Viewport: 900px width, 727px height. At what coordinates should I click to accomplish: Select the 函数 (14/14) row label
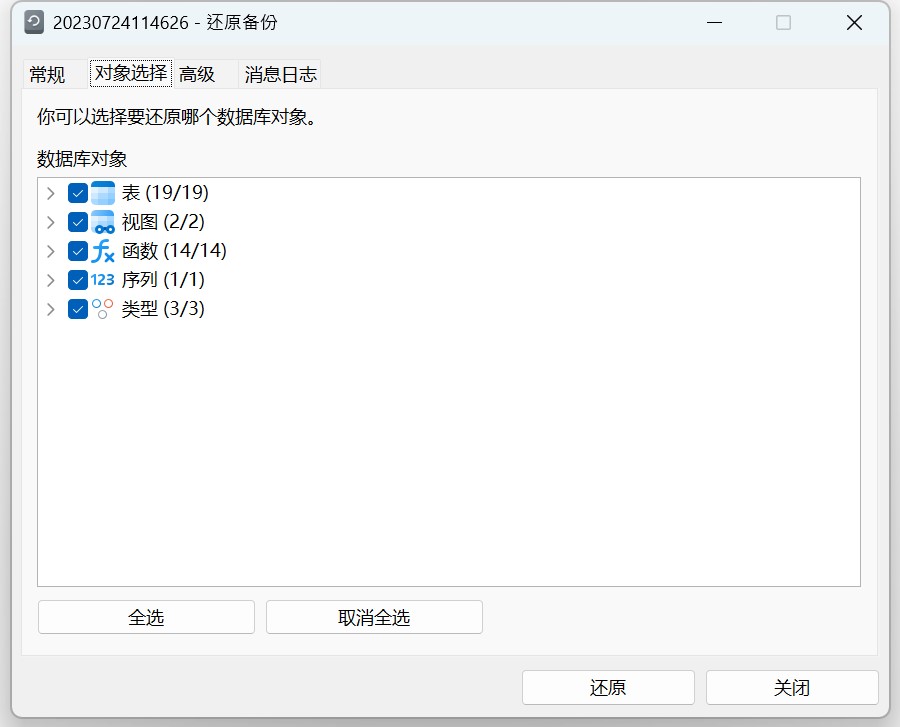click(x=174, y=251)
